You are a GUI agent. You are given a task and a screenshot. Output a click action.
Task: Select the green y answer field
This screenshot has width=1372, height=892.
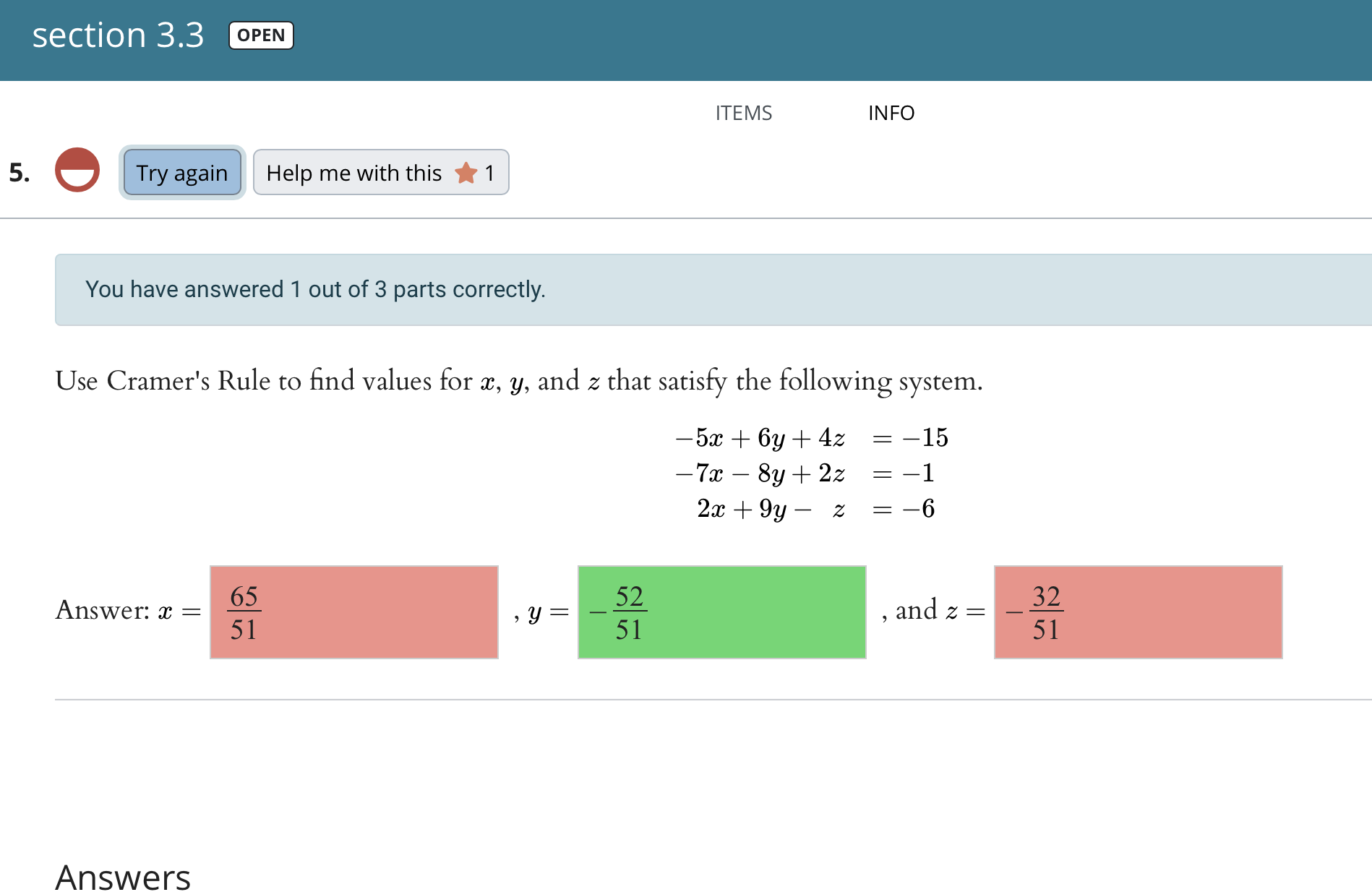pyautogui.click(x=722, y=612)
